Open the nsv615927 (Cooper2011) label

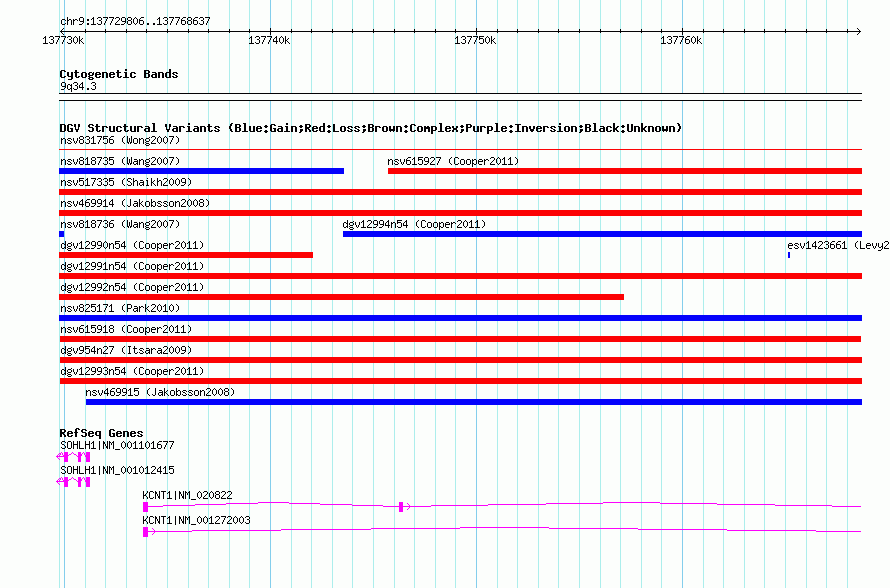[x=453, y=161]
